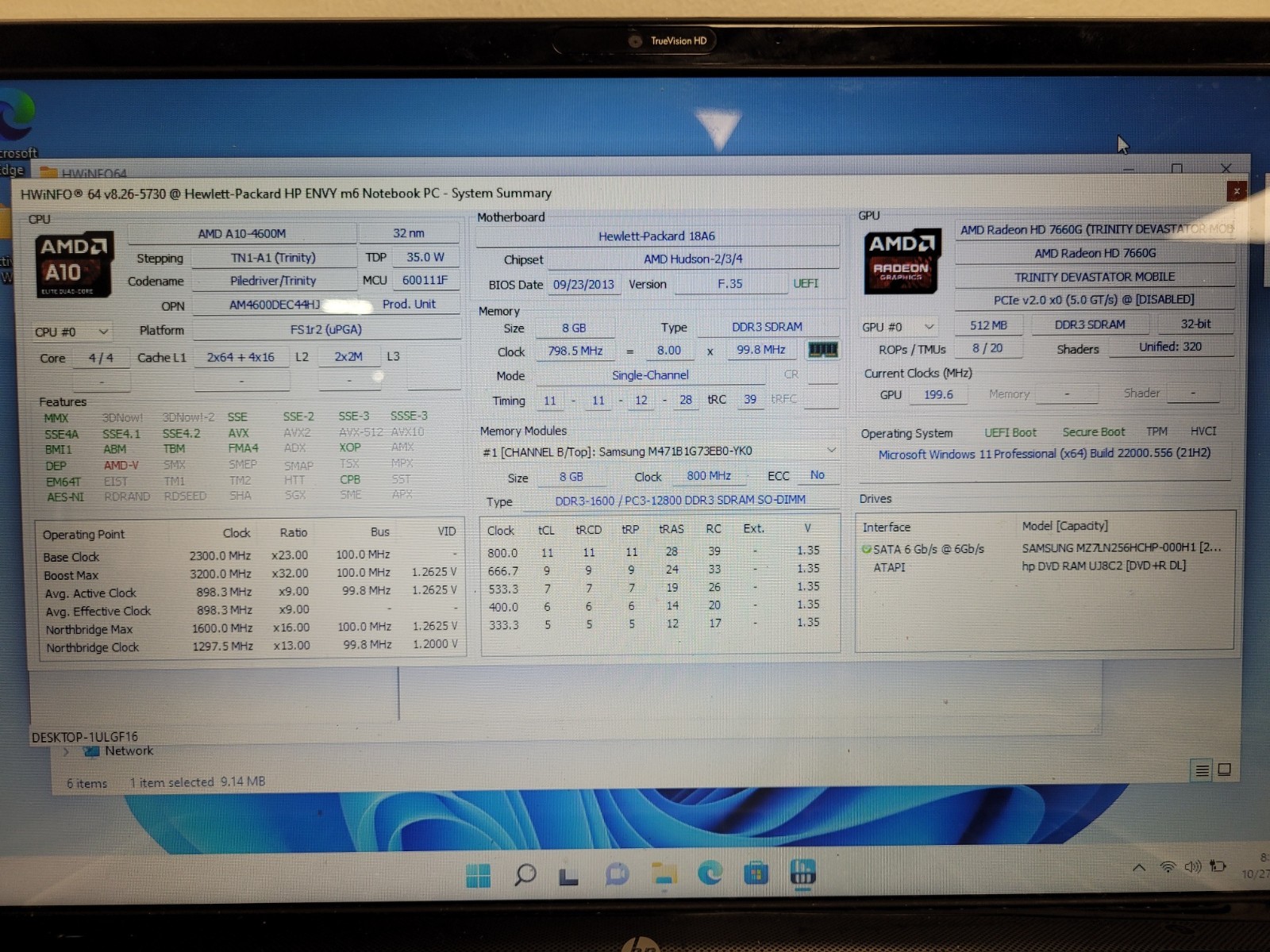The image size is (1270, 952).
Task: Click the AMD A10 CPU logo
Action: tap(74, 265)
